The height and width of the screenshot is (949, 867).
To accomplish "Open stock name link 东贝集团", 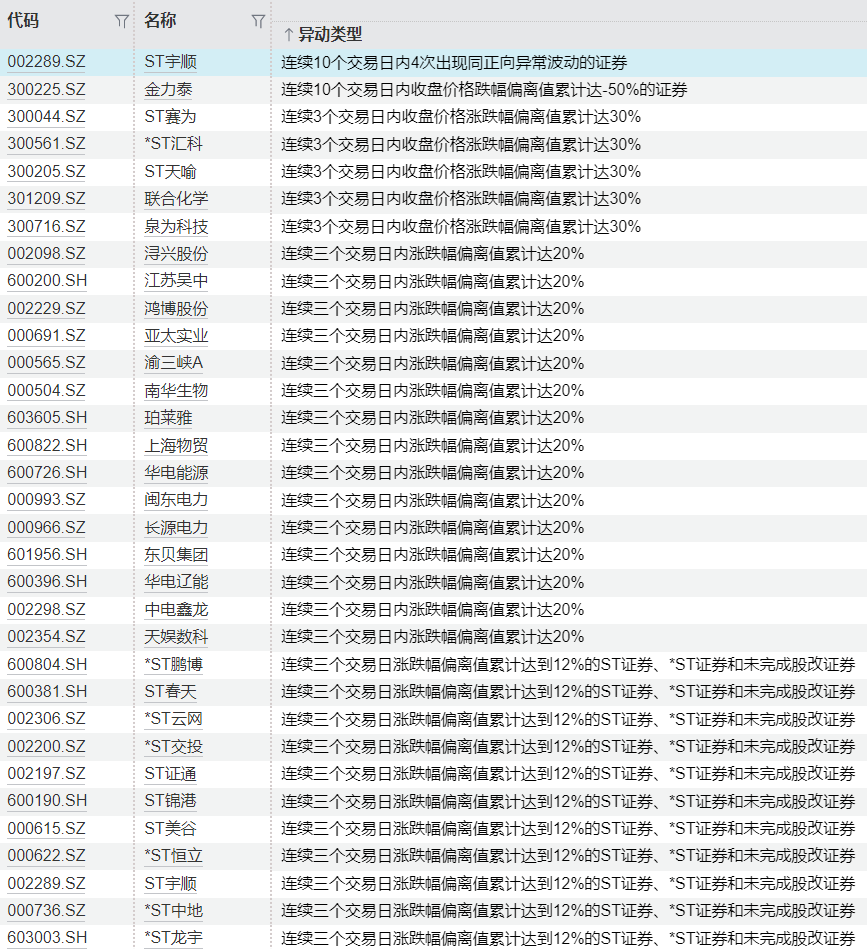I will pos(176,555).
